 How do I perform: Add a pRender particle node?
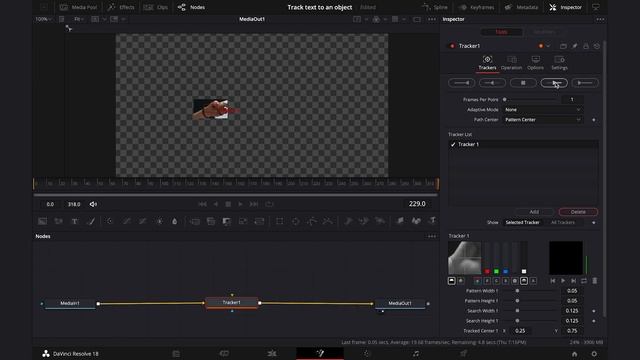[x=380, y=221]
